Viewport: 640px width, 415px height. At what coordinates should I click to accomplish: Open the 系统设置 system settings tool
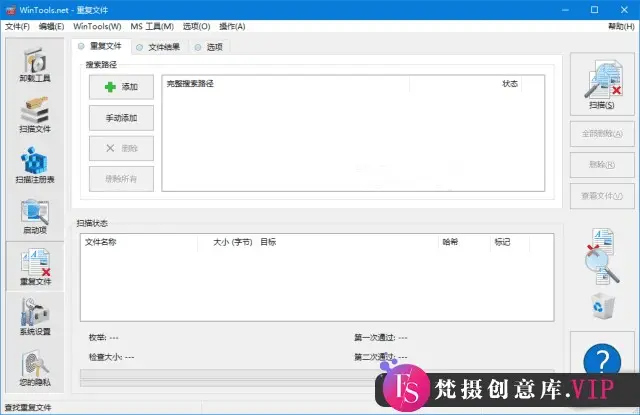pyautogui.click(x=35, y=317)
